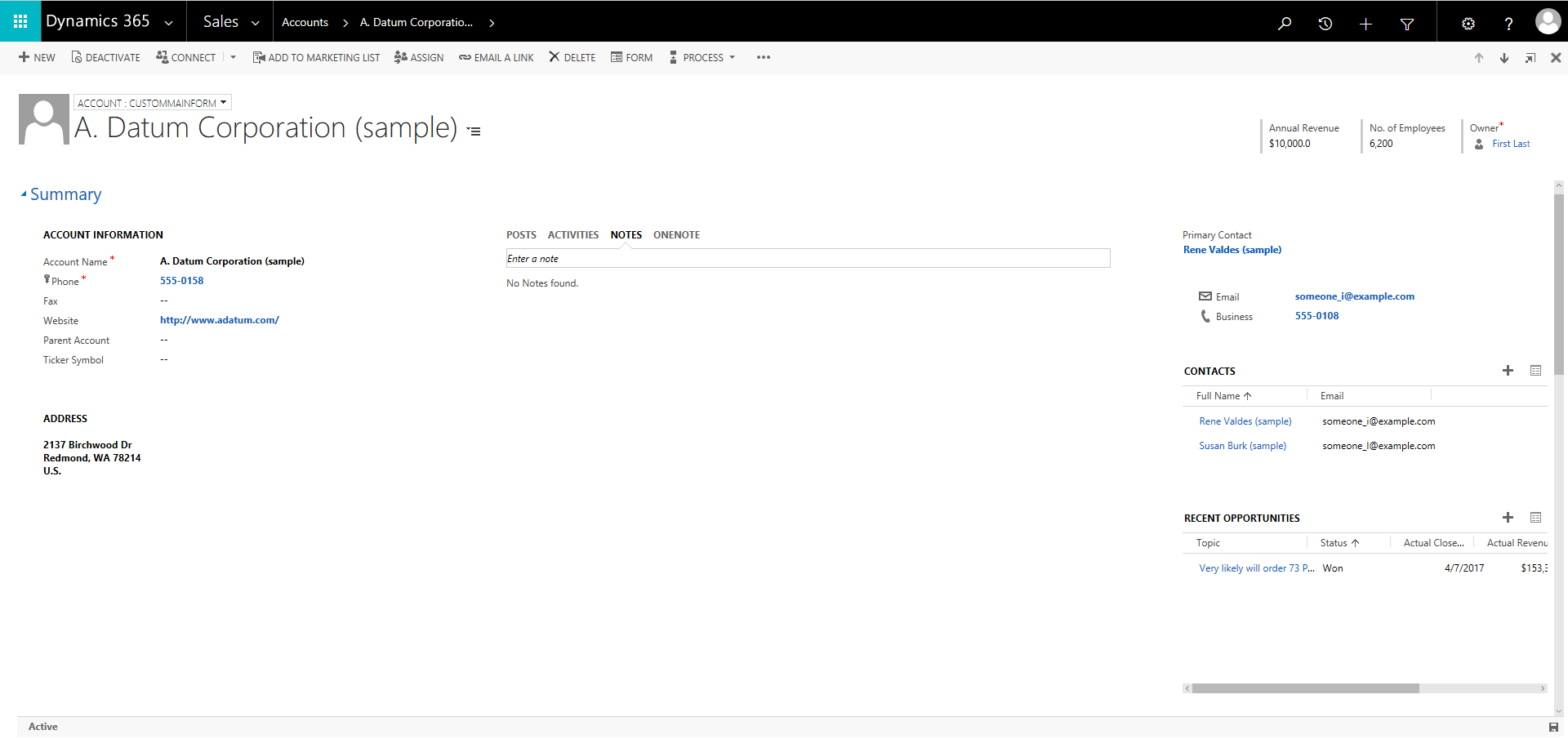Open recently viewed items history icon
1568x739 pixels.
click(1325, 23)
